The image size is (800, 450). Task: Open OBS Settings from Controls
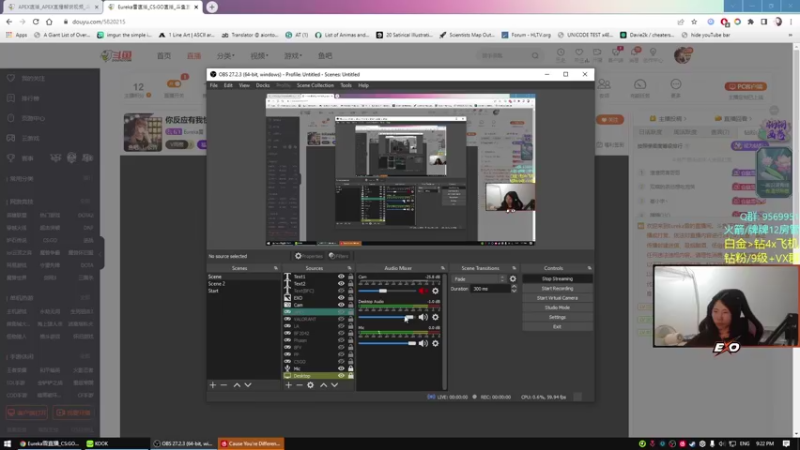557,317
